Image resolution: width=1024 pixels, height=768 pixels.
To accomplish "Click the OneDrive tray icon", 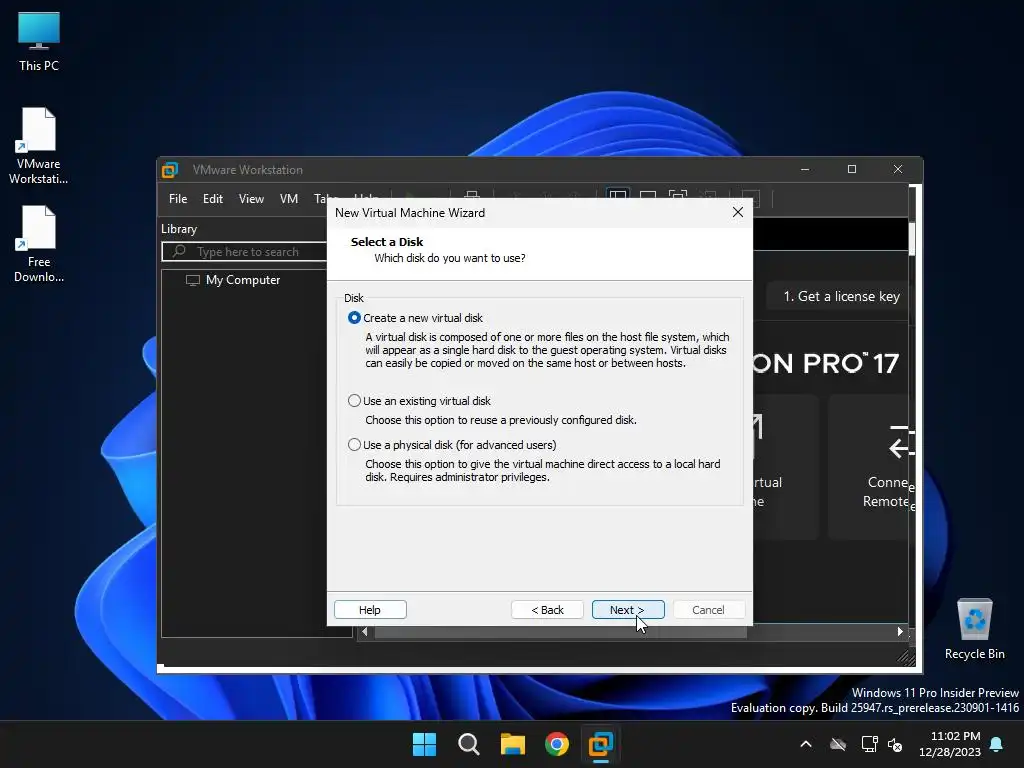I will coord(838,744).
